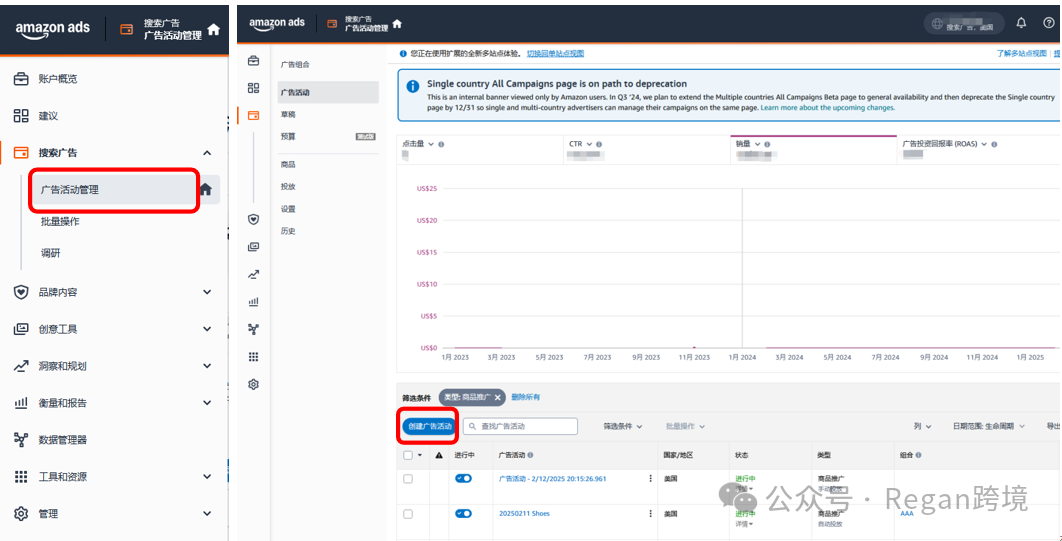
Task: Click 账户概览 briefcase icon in expanded sidebar
Action: 21,79
